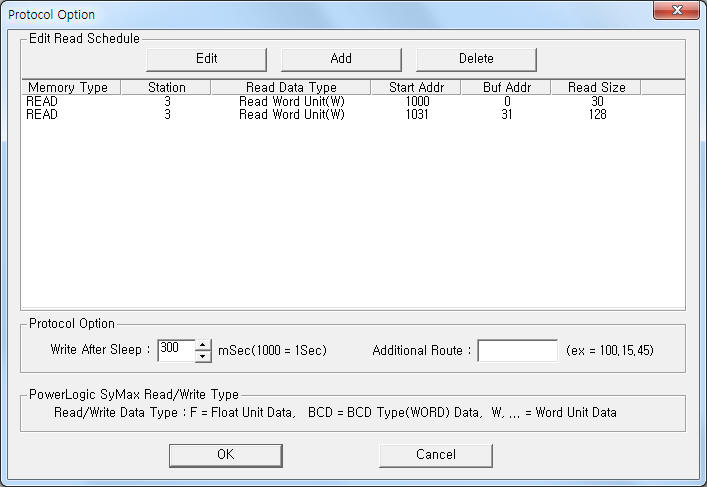Click the Additional Route text box
The width and height of the screenshot is (707, 487).
(517, 351)
